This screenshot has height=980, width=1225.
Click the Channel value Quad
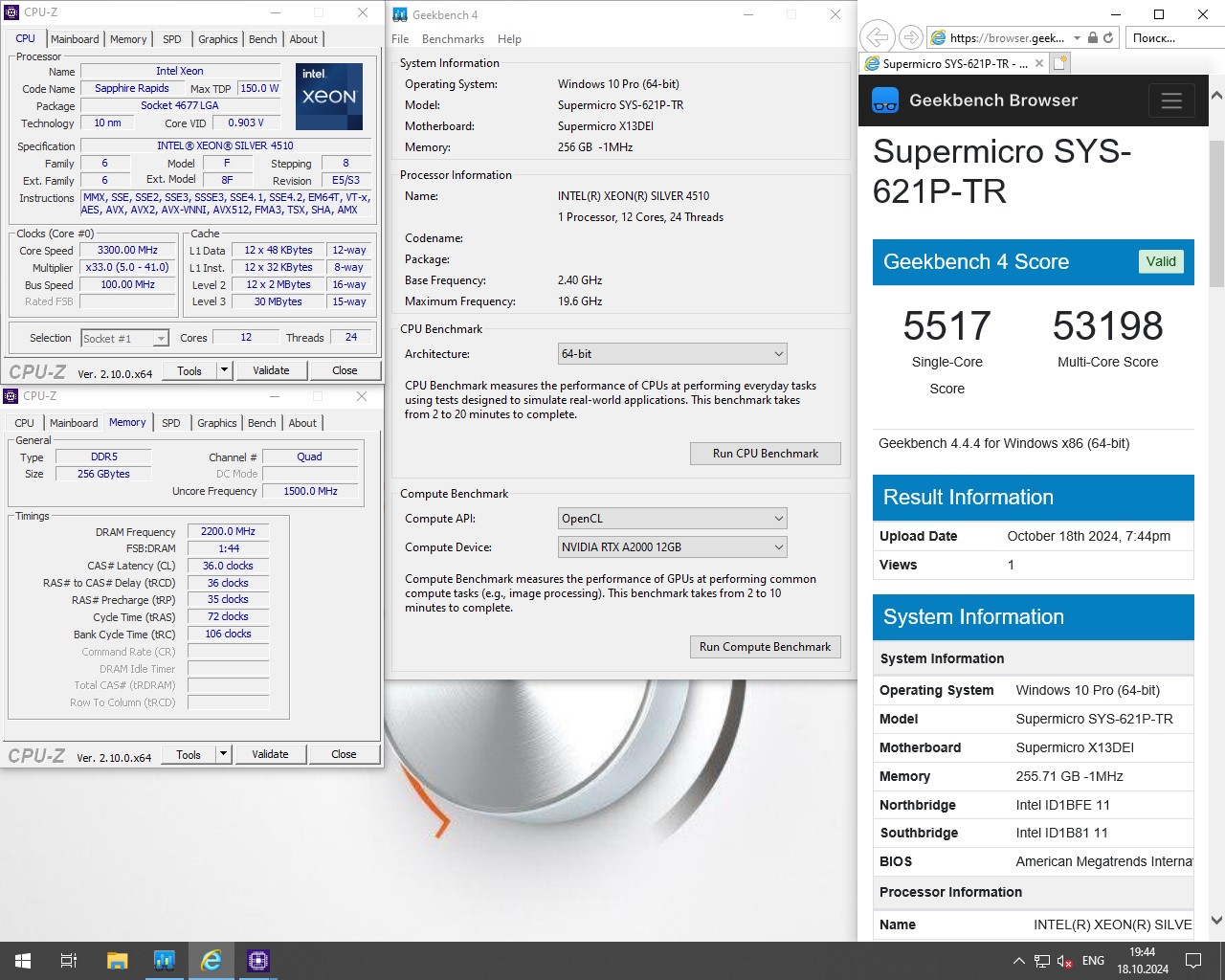[x=309, y=457]
